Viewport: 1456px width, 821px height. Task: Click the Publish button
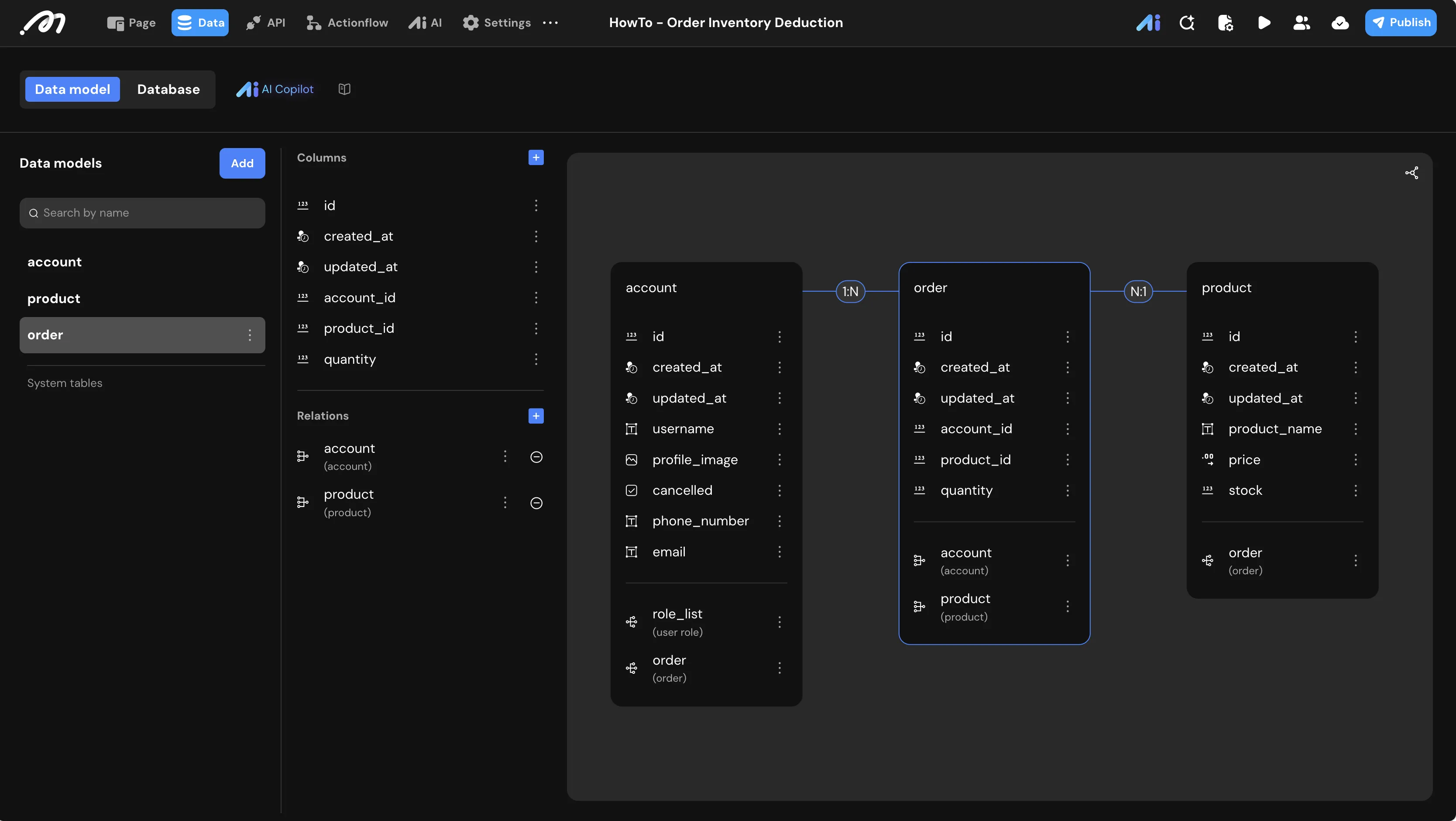click(1401, 23)
